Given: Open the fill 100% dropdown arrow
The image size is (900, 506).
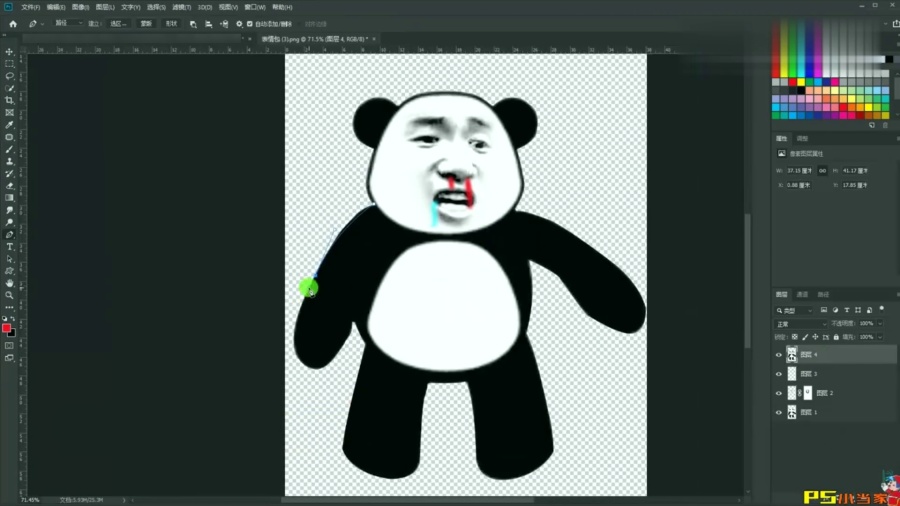Looking at the screenshot, I should (x=880, y=337).
